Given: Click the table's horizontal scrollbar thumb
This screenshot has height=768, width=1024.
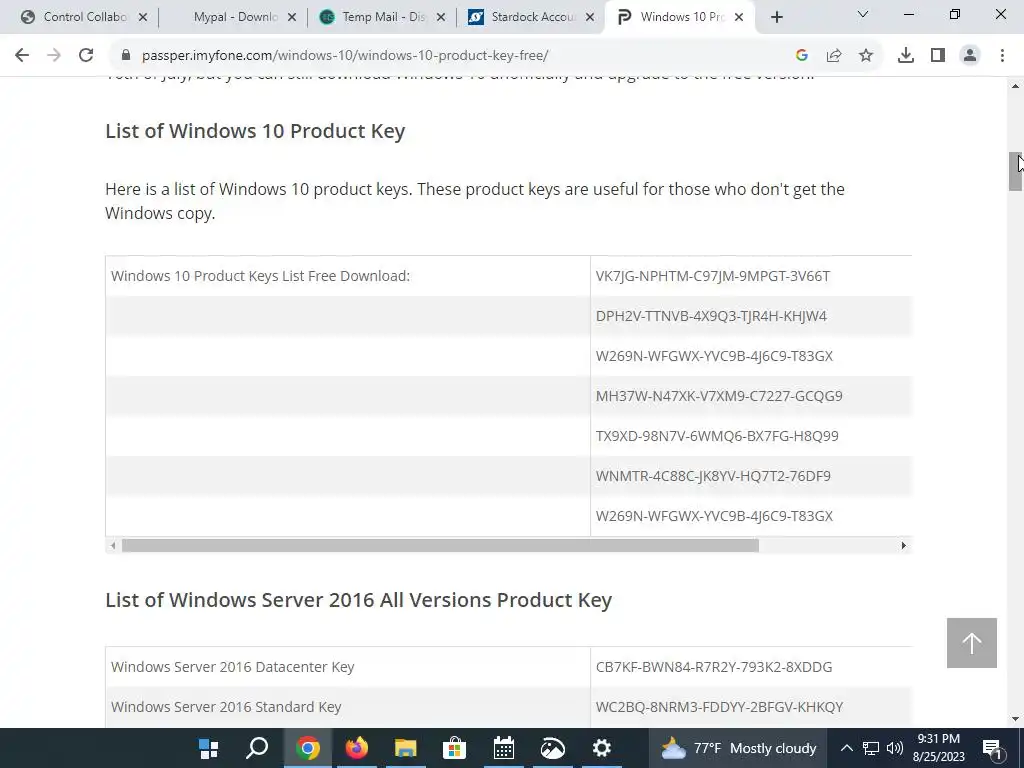Looking at the screenshot, I should 440,545.
